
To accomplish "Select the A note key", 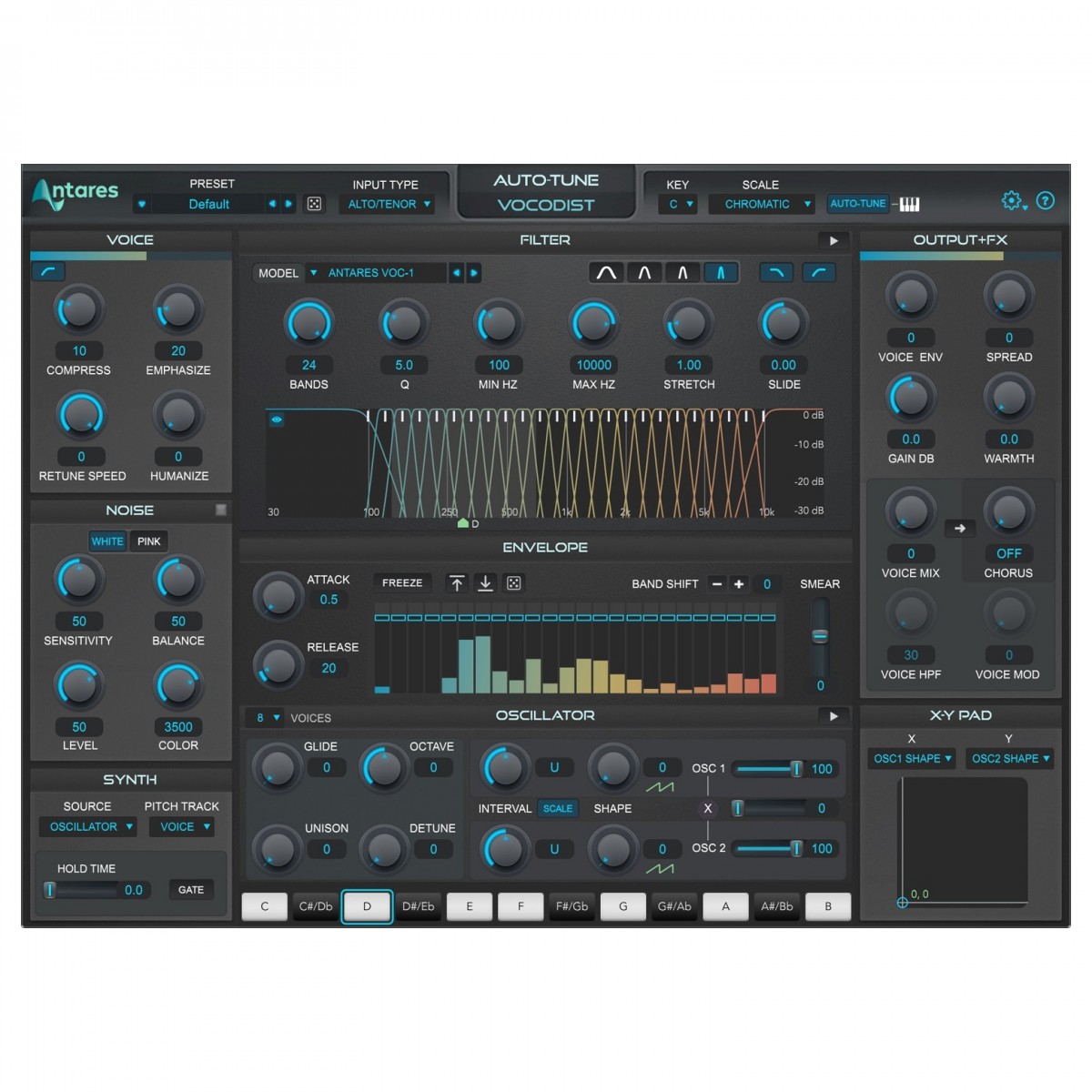I will [x=725, y=906].
